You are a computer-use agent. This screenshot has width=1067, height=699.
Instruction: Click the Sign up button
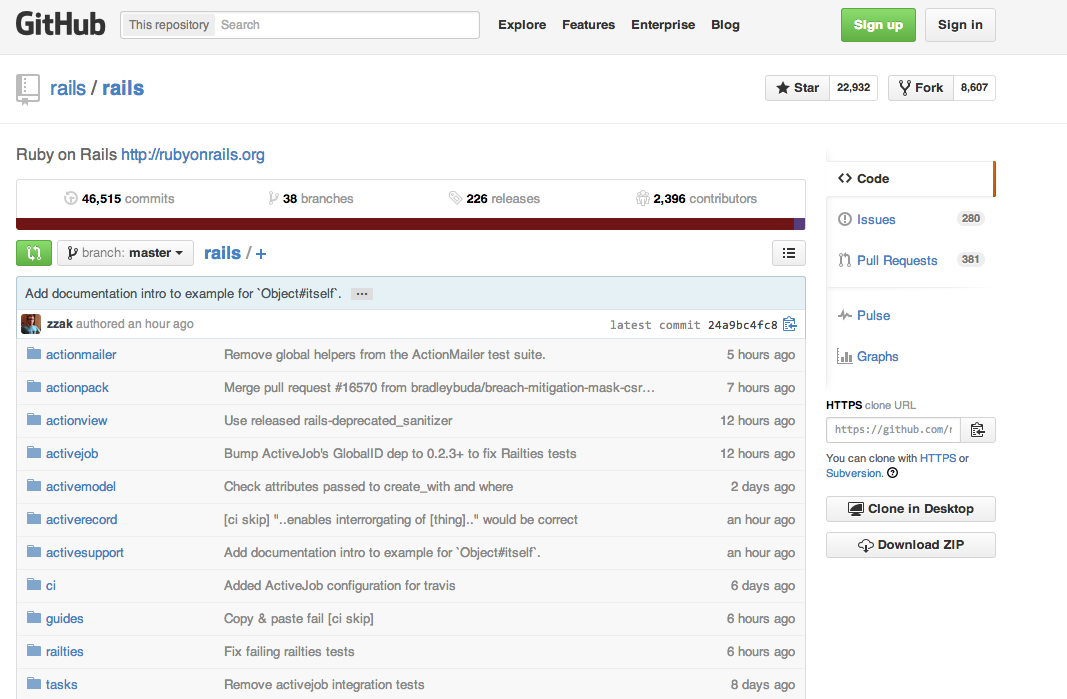(877, 24)
